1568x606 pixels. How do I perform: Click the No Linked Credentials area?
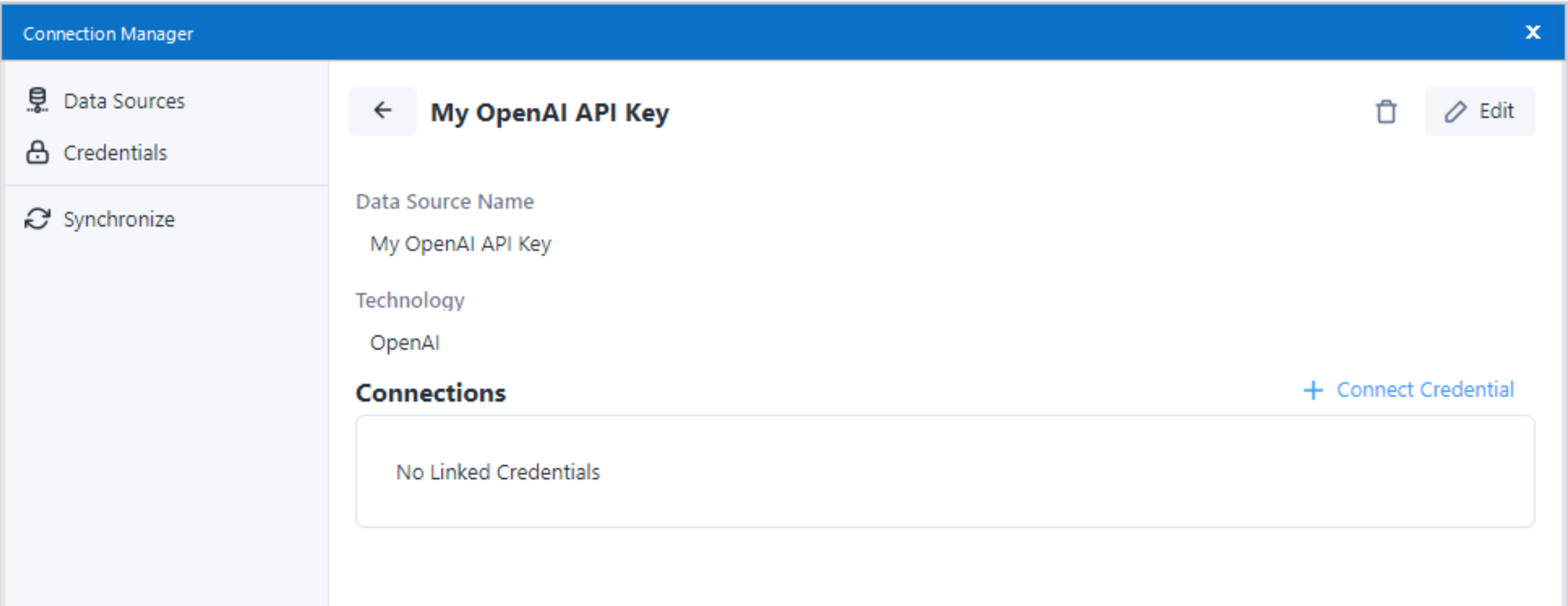498,472
